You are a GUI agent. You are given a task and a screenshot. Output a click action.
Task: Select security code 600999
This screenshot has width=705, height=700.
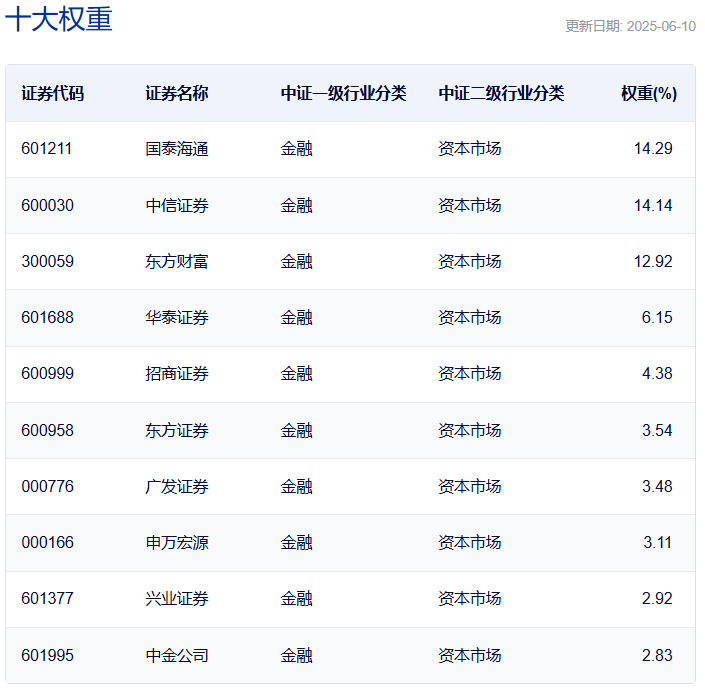pos(47,373)
